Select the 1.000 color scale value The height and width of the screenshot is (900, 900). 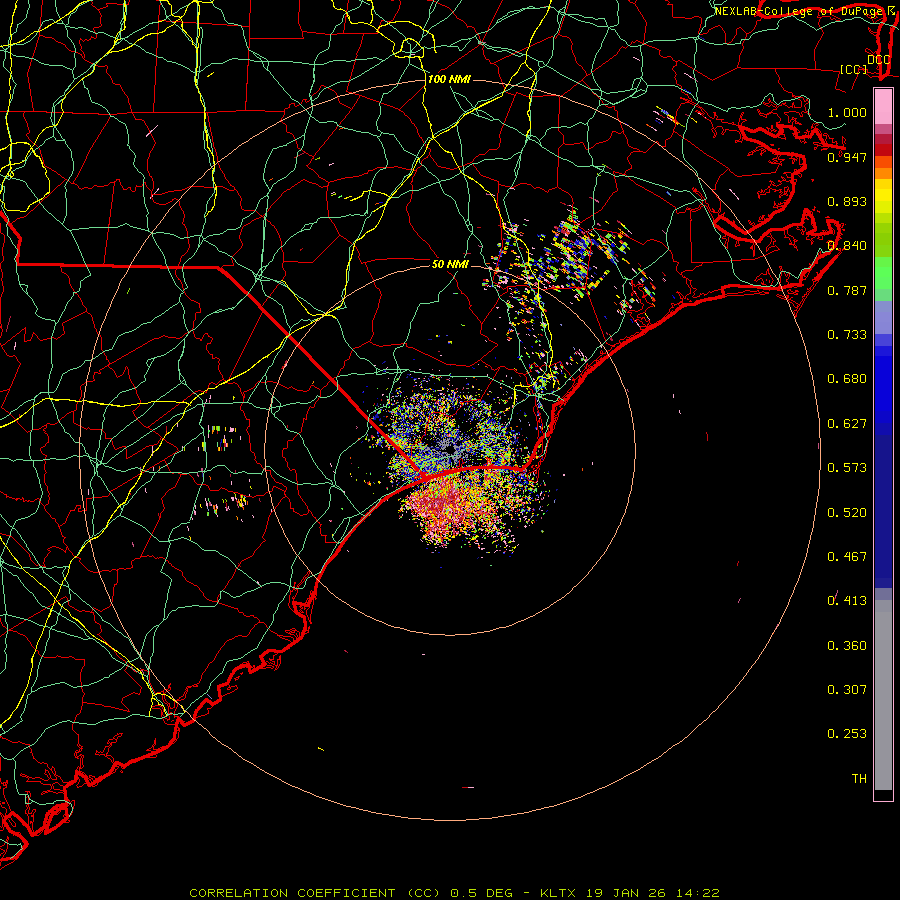tap(847, 112)
